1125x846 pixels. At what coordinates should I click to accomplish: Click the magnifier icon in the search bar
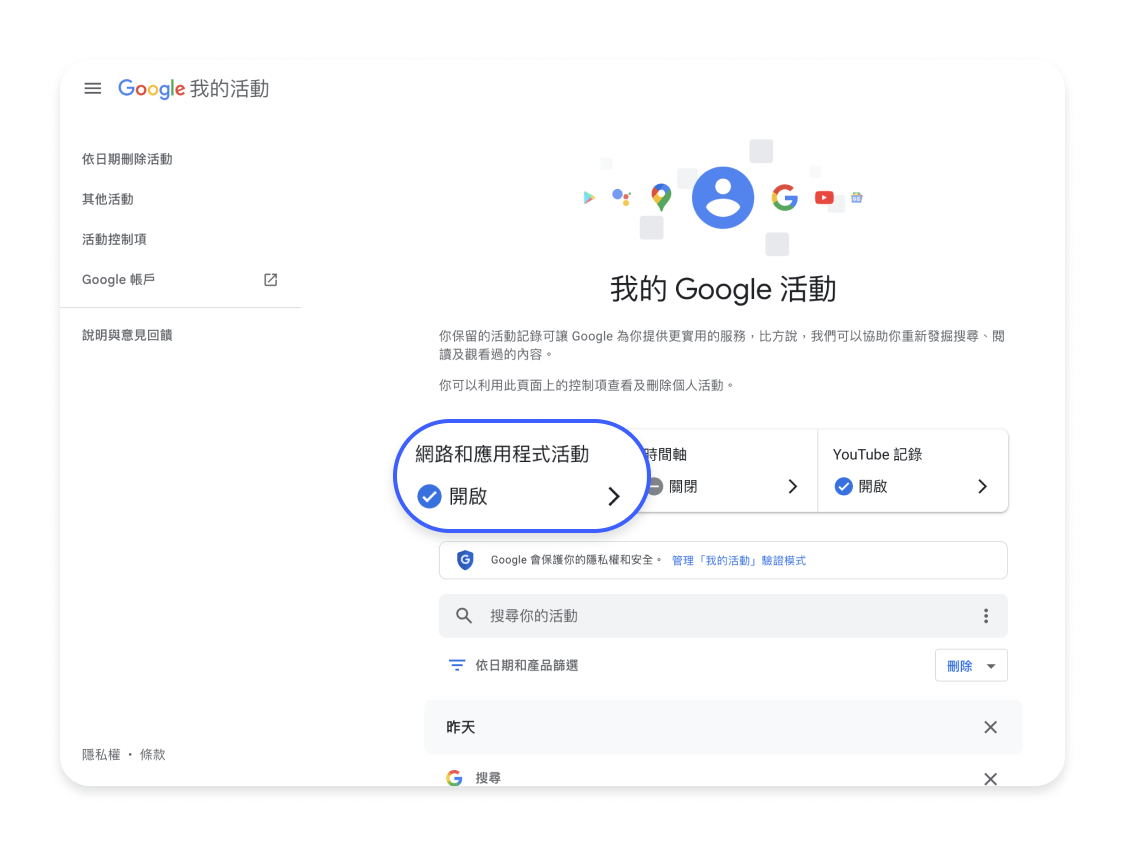pos(463,615)
